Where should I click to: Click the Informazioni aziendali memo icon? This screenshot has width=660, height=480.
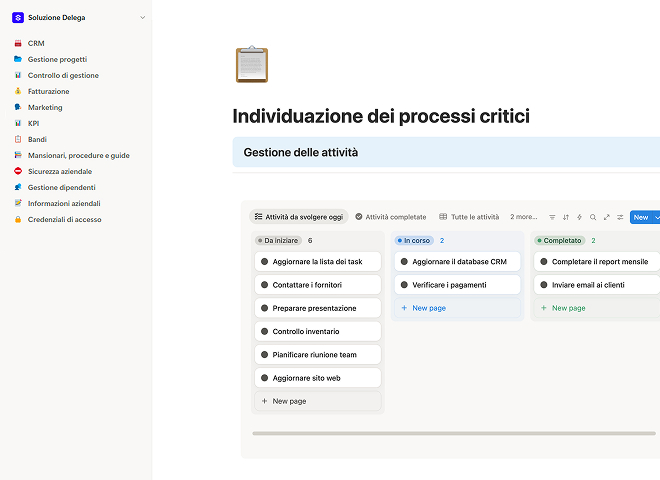click(x=18, y=203)
